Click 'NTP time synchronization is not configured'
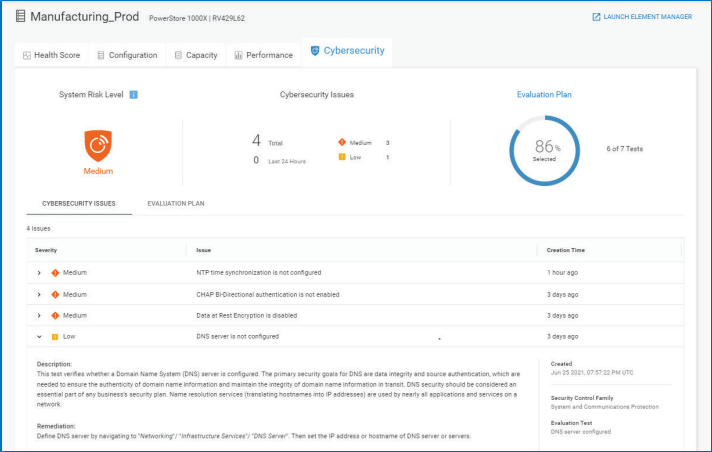The height and width of the screenshot is (452, 712). pyautogui.click(x=259, y=273)
